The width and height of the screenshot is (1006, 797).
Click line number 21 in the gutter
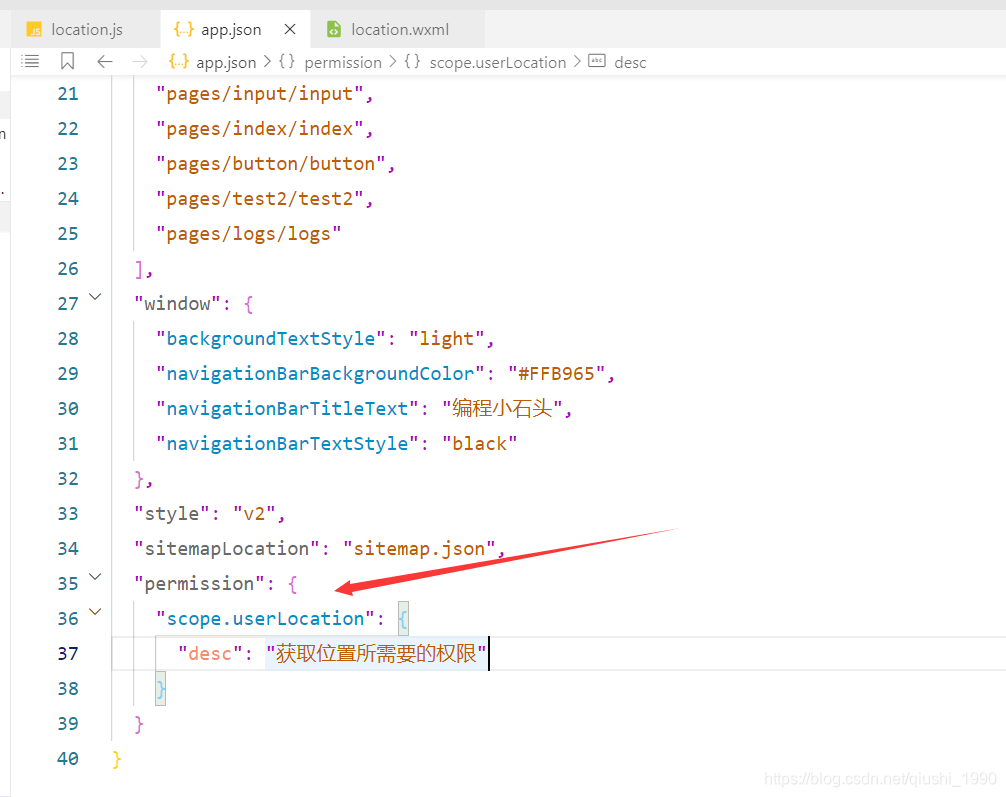[x=68, y=94]
